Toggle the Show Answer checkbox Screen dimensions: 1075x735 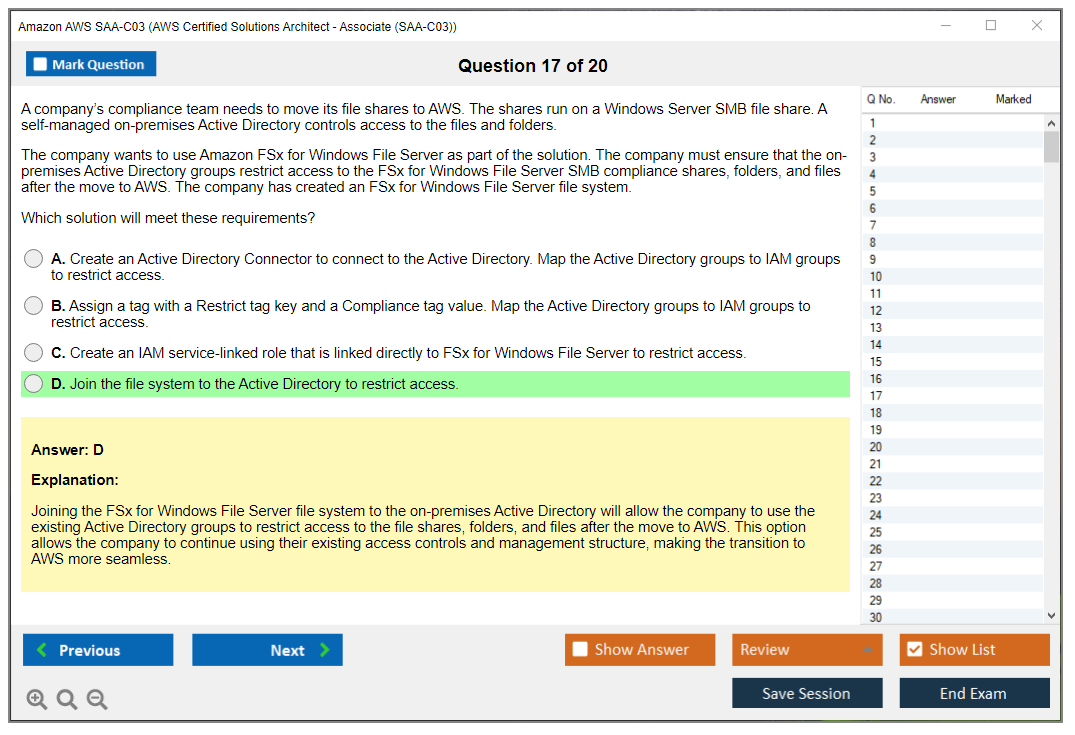click(x=580, y=650)
